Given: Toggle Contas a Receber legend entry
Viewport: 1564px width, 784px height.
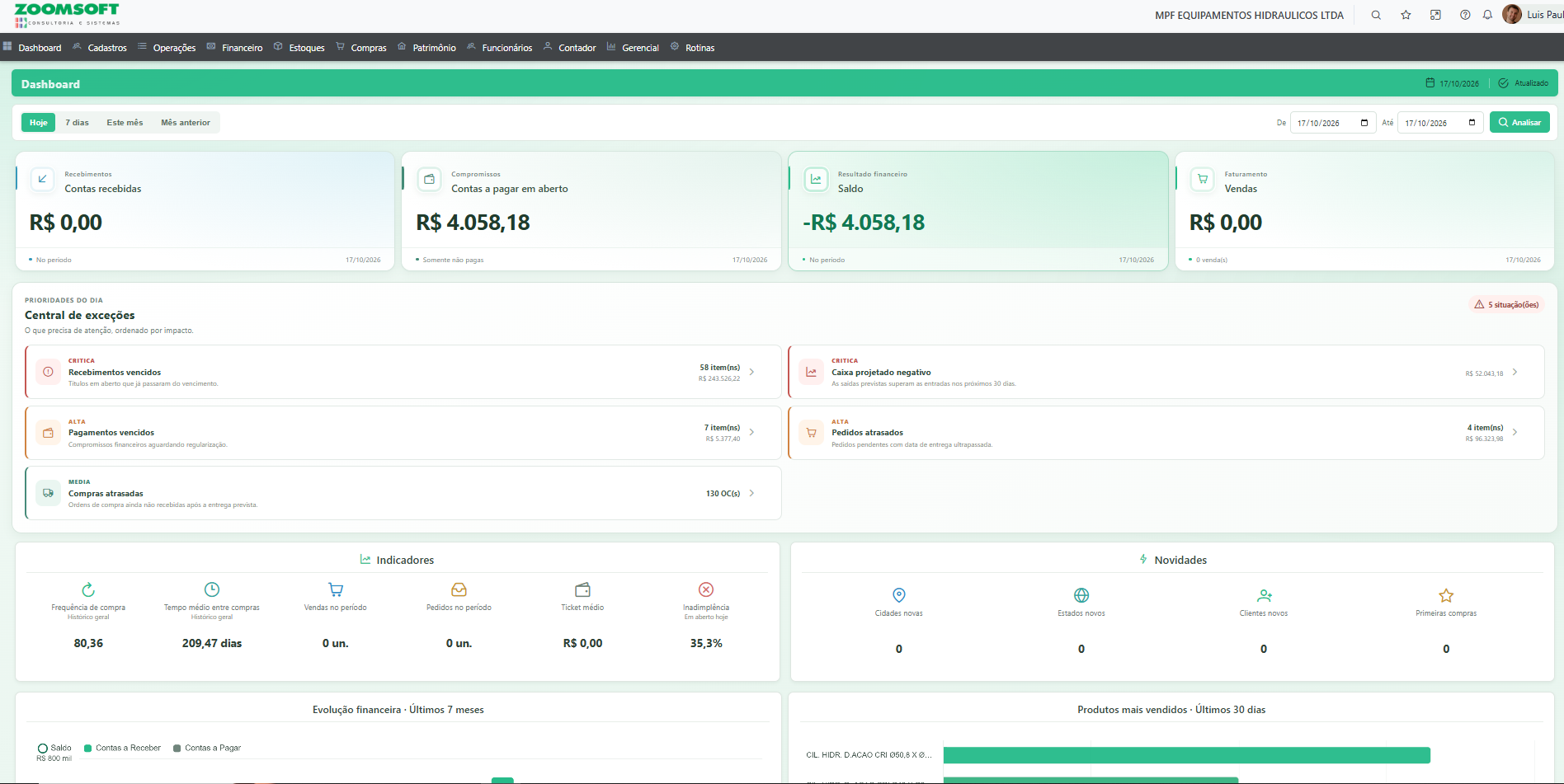Looking at the screenshot, I should pos(122,748).
